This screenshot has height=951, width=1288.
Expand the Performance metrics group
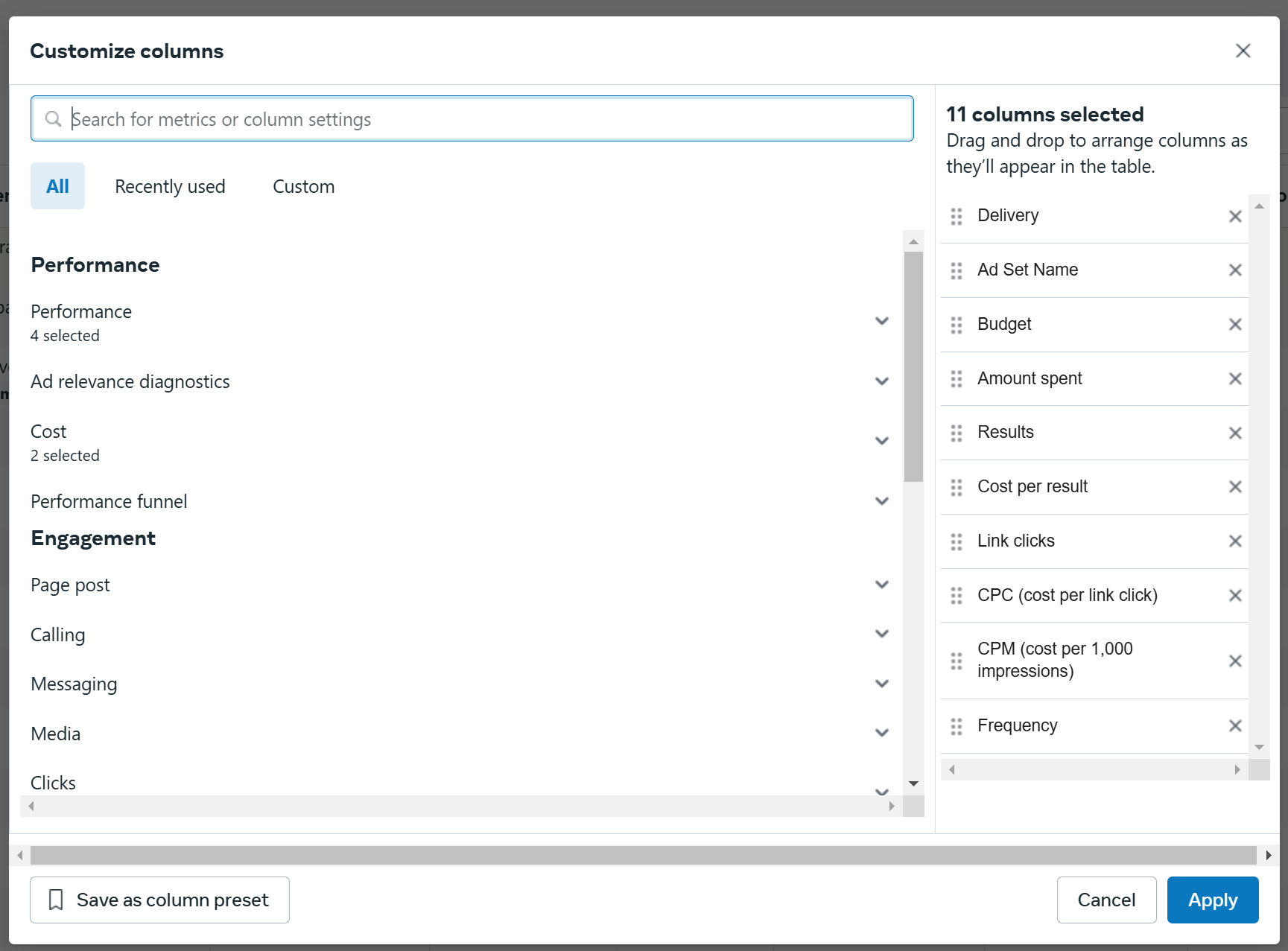[882, 322]
